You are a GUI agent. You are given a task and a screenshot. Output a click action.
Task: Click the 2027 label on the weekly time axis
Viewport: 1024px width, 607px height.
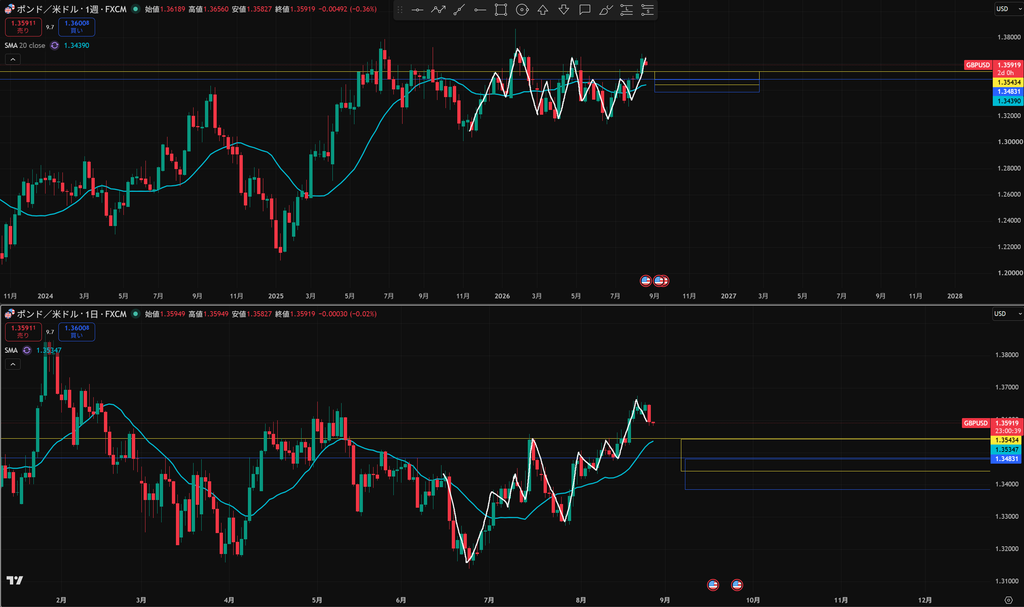[x=728, y=296]
